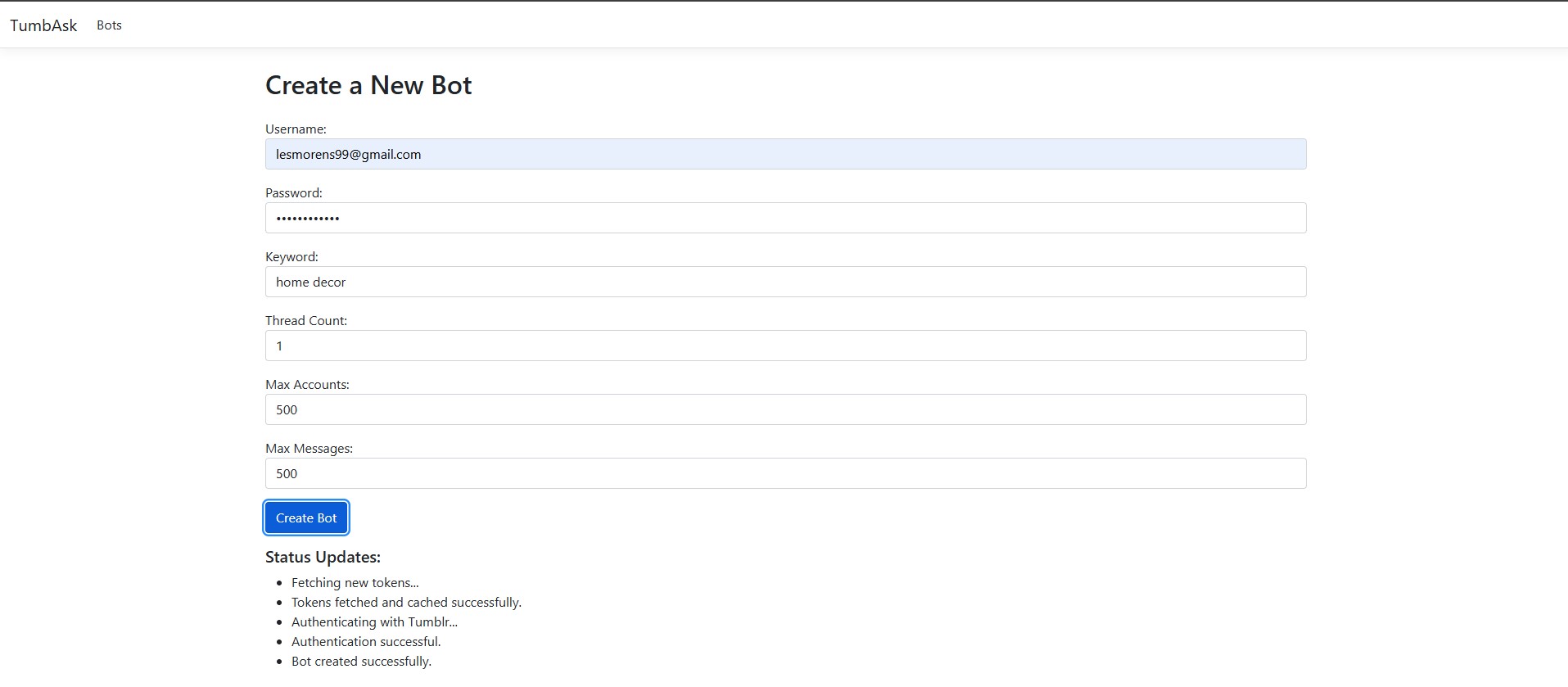Click the Max Accounts: label
Screen dimensions: 1568x687
click(307, 385)
